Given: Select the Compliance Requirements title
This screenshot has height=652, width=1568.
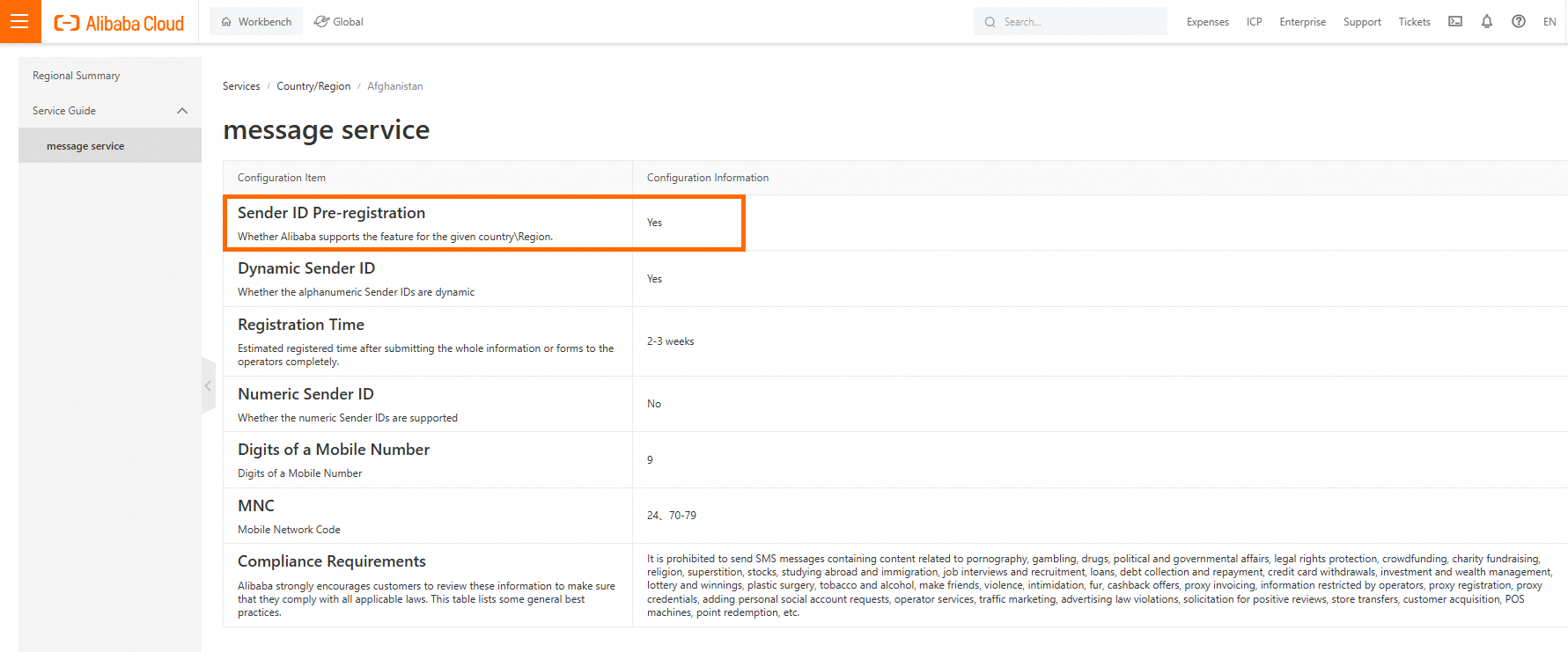Looking at the screenshot, I should point(332,561).
